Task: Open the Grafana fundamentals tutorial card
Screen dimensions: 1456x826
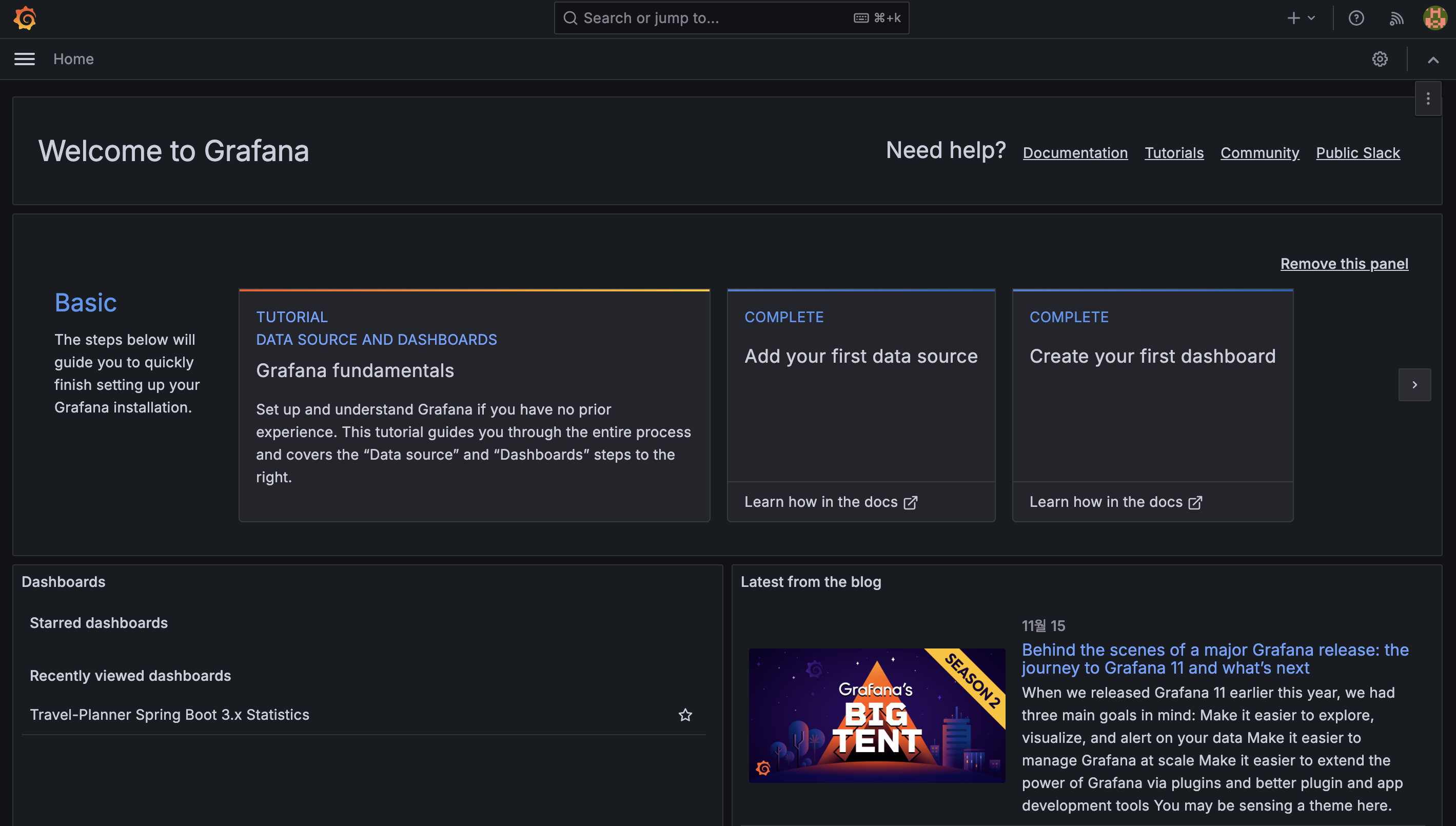Action: click(474, 405)
